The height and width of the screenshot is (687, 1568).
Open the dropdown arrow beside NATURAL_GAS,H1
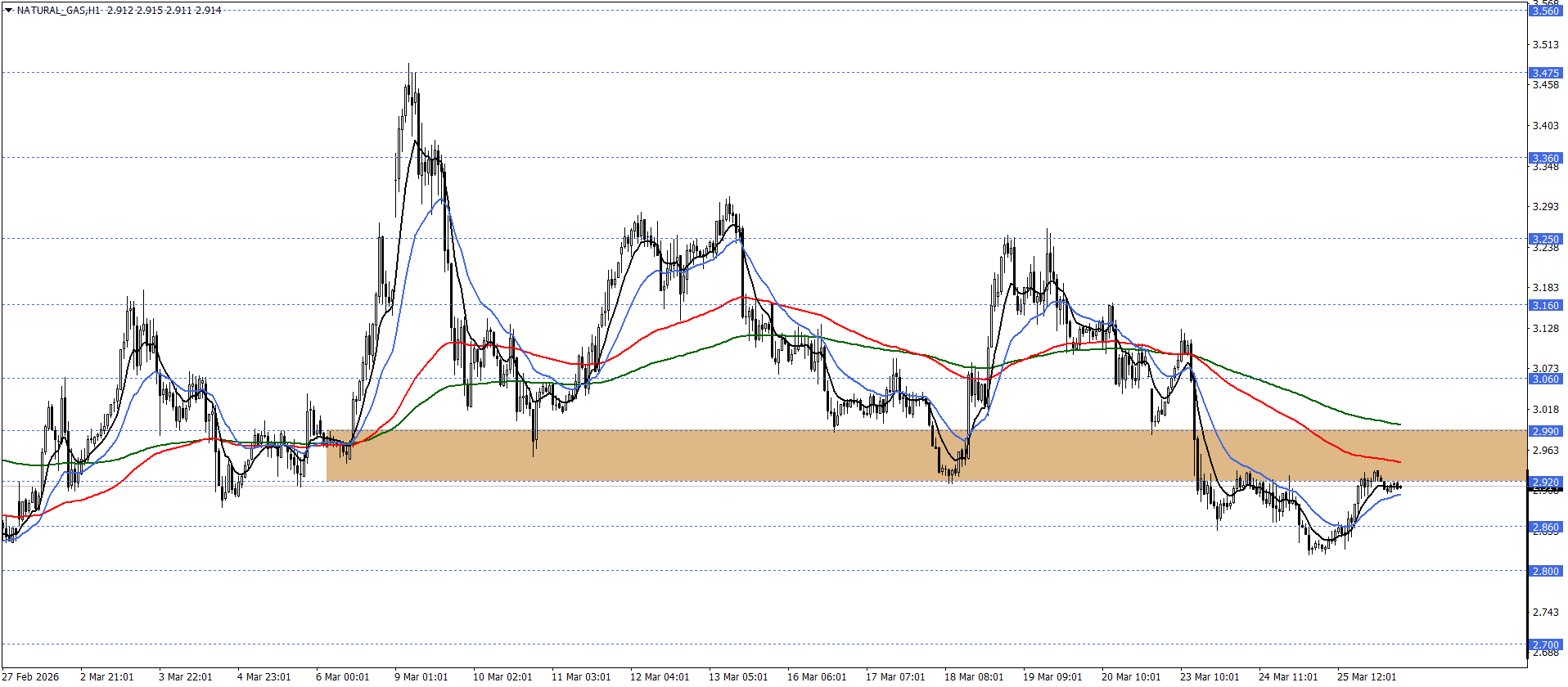8,11
